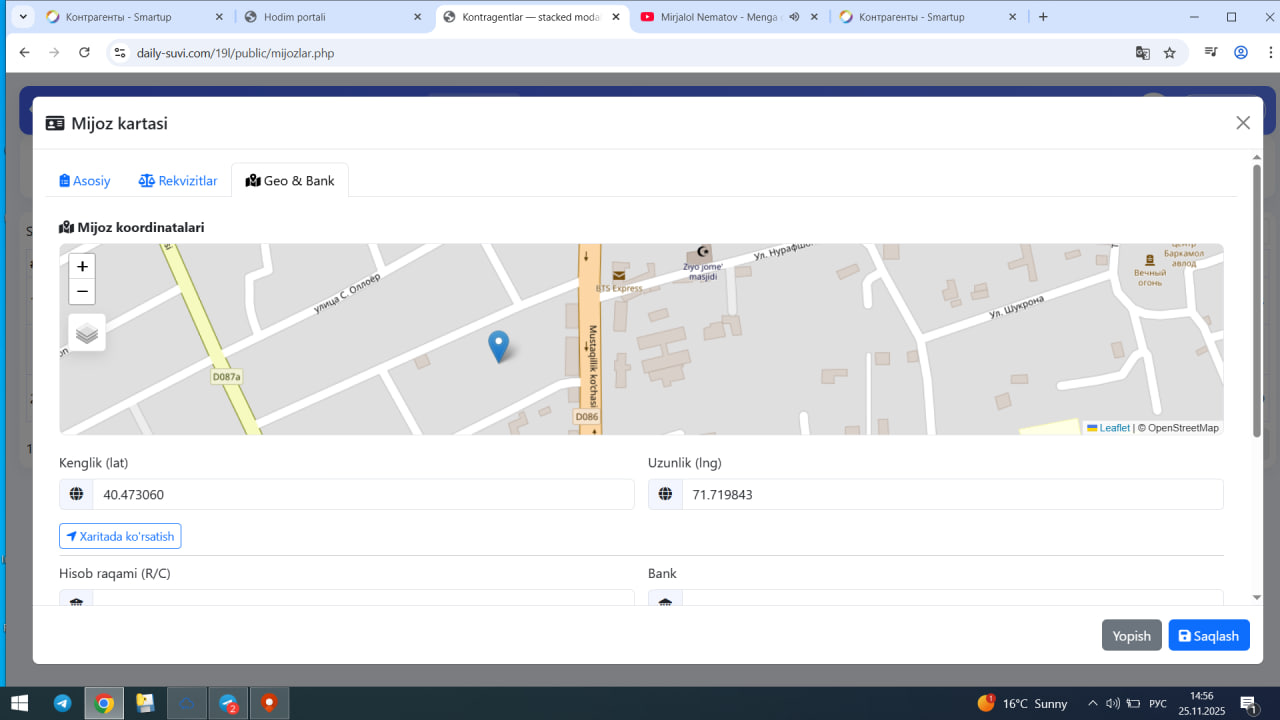Open the OpenStreetMap attribution link
The image size is (1280, 720).
(x=1183, y=428)
